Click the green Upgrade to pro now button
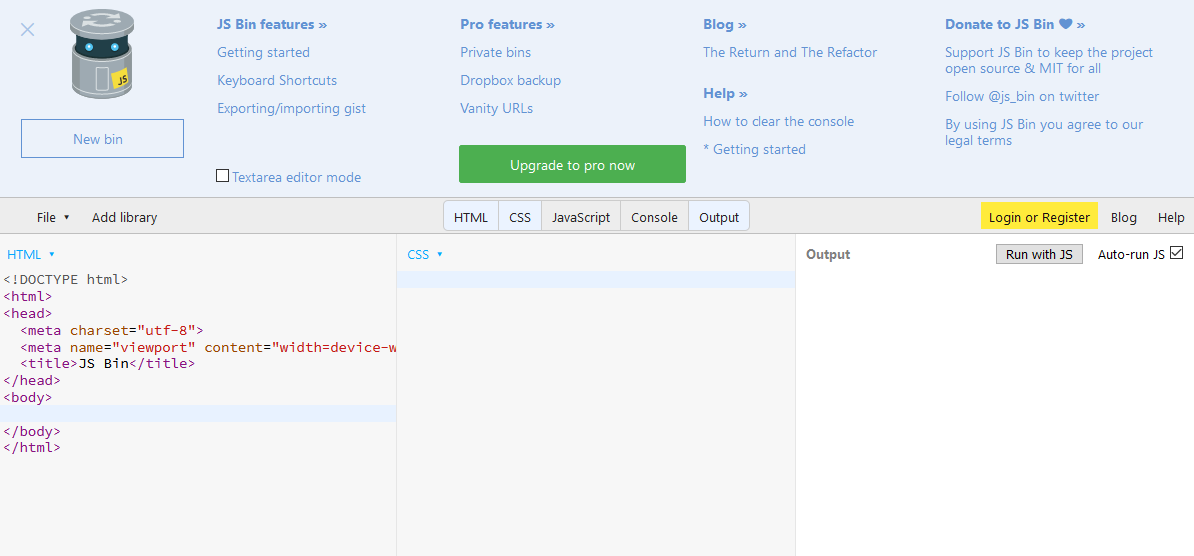 (x=573, y=165)
